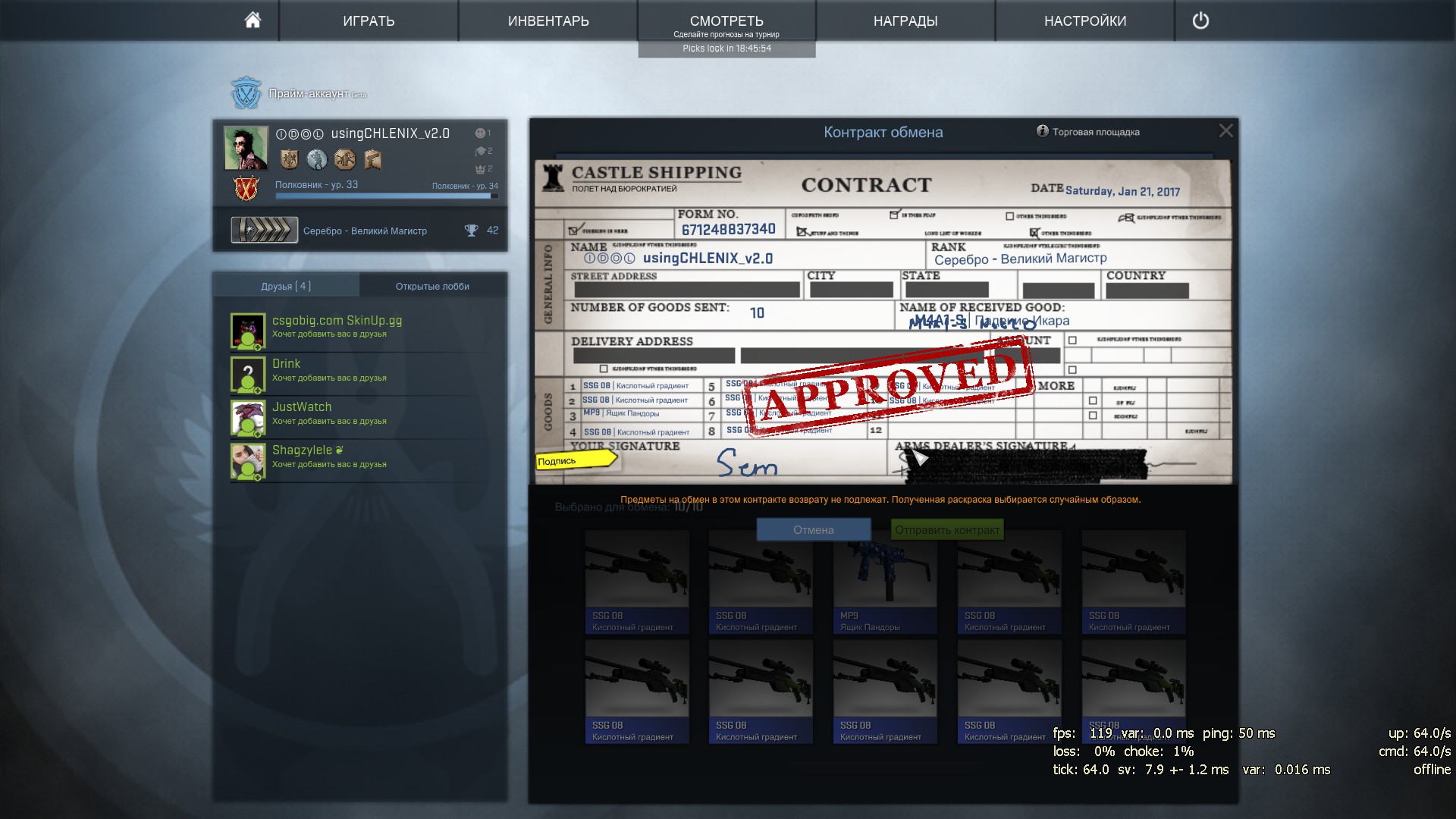Image resolution: width=1456 pixels, height=819 pixels.
Task: Click first medal in profile showcase
Action: click(x=289, y=159)
